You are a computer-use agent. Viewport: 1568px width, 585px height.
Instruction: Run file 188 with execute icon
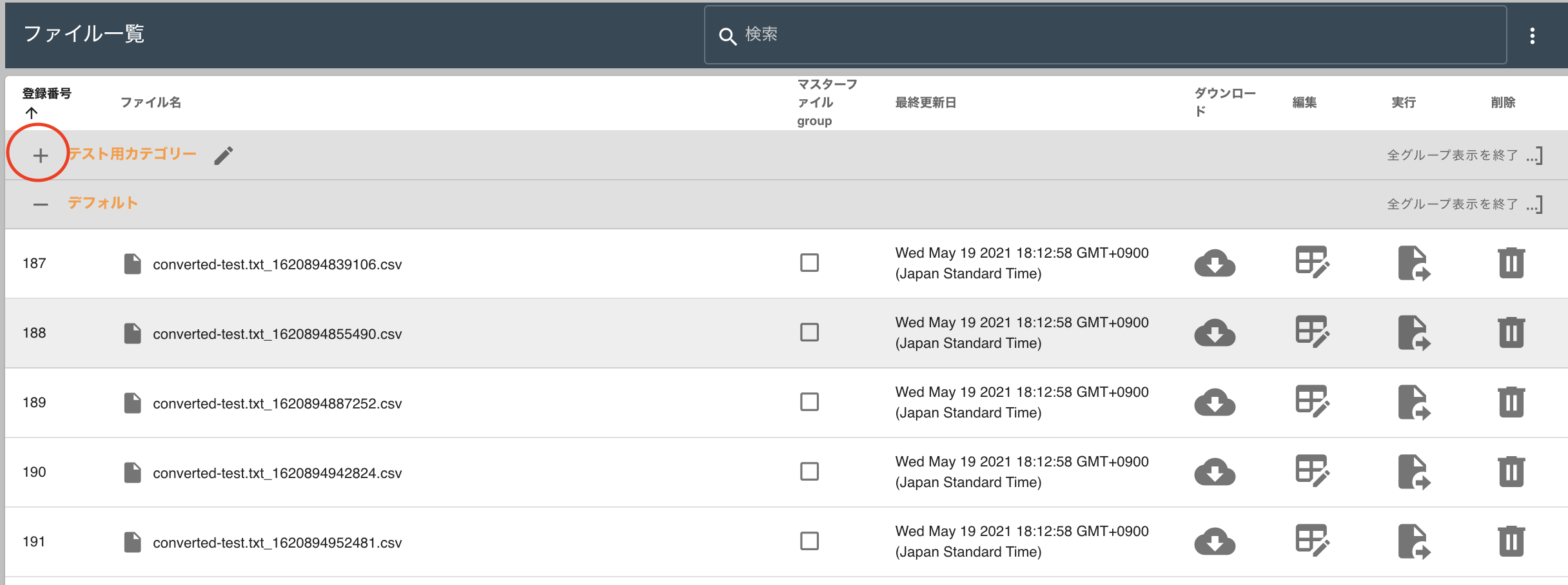pos(1414,332)
